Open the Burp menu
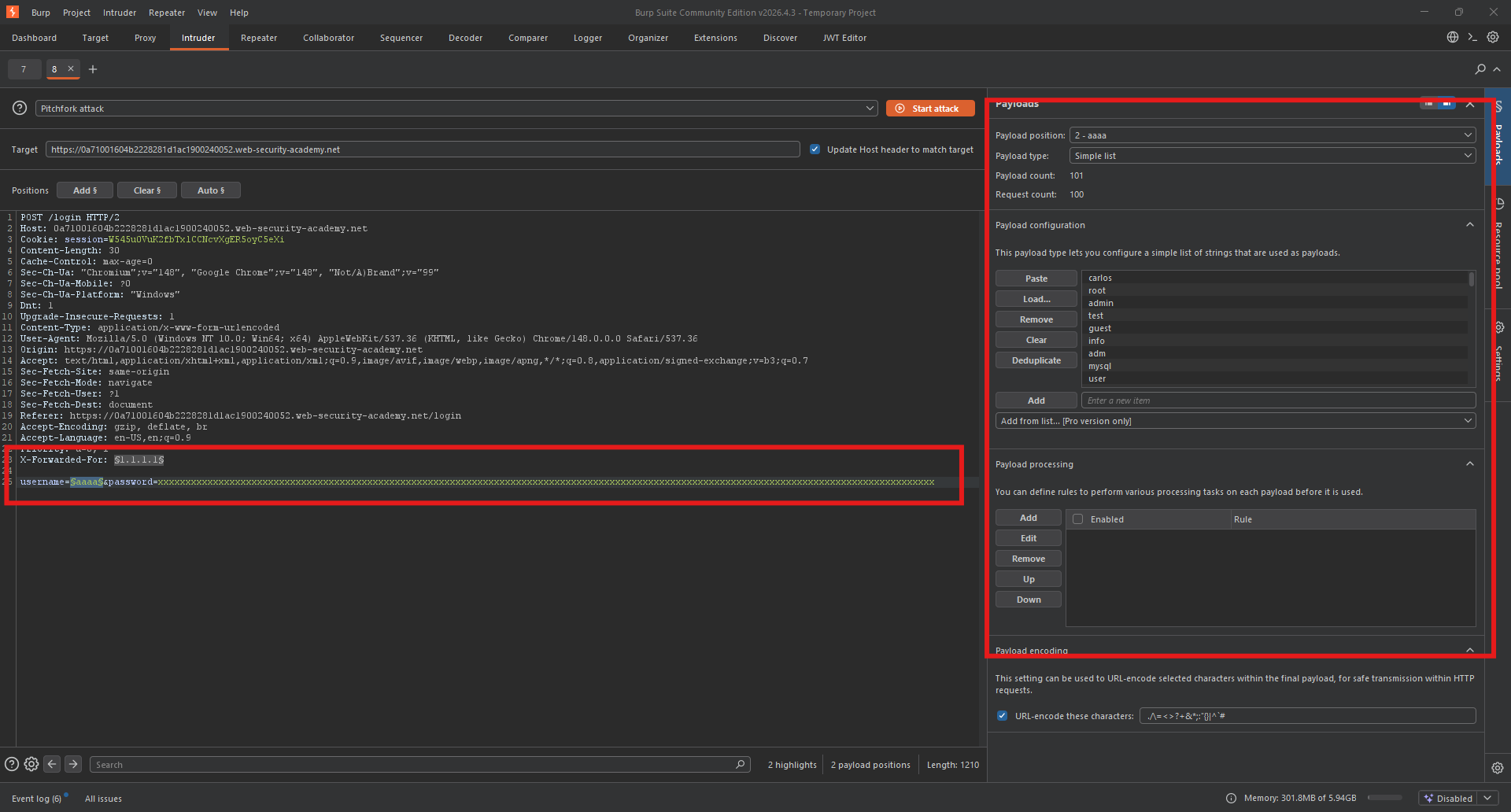 point(41,13)
